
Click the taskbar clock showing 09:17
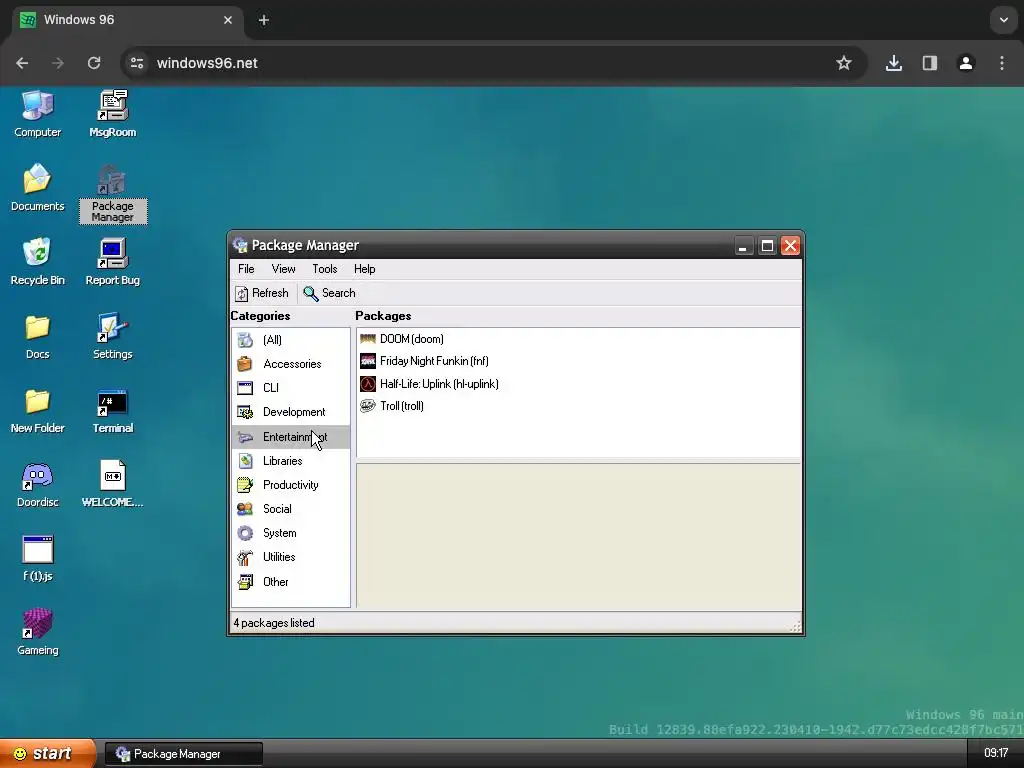(x=996, y=754)
